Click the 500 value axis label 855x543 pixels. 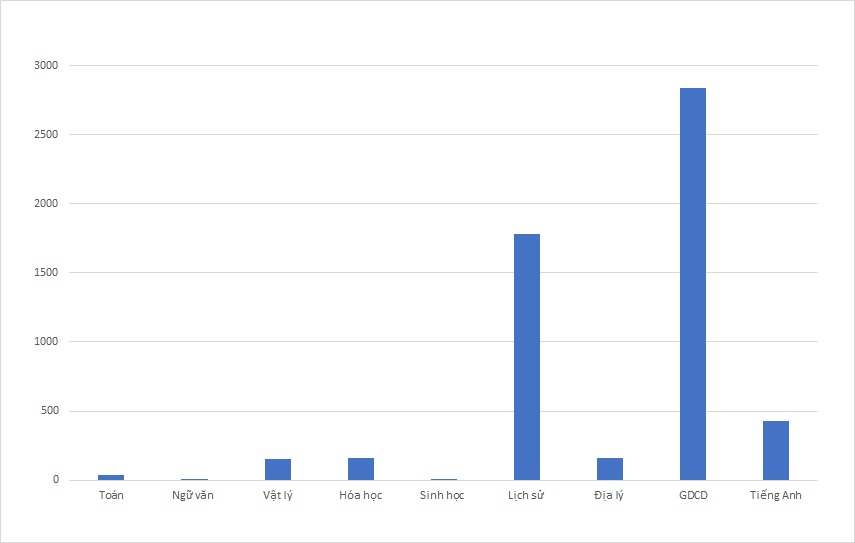49,411
